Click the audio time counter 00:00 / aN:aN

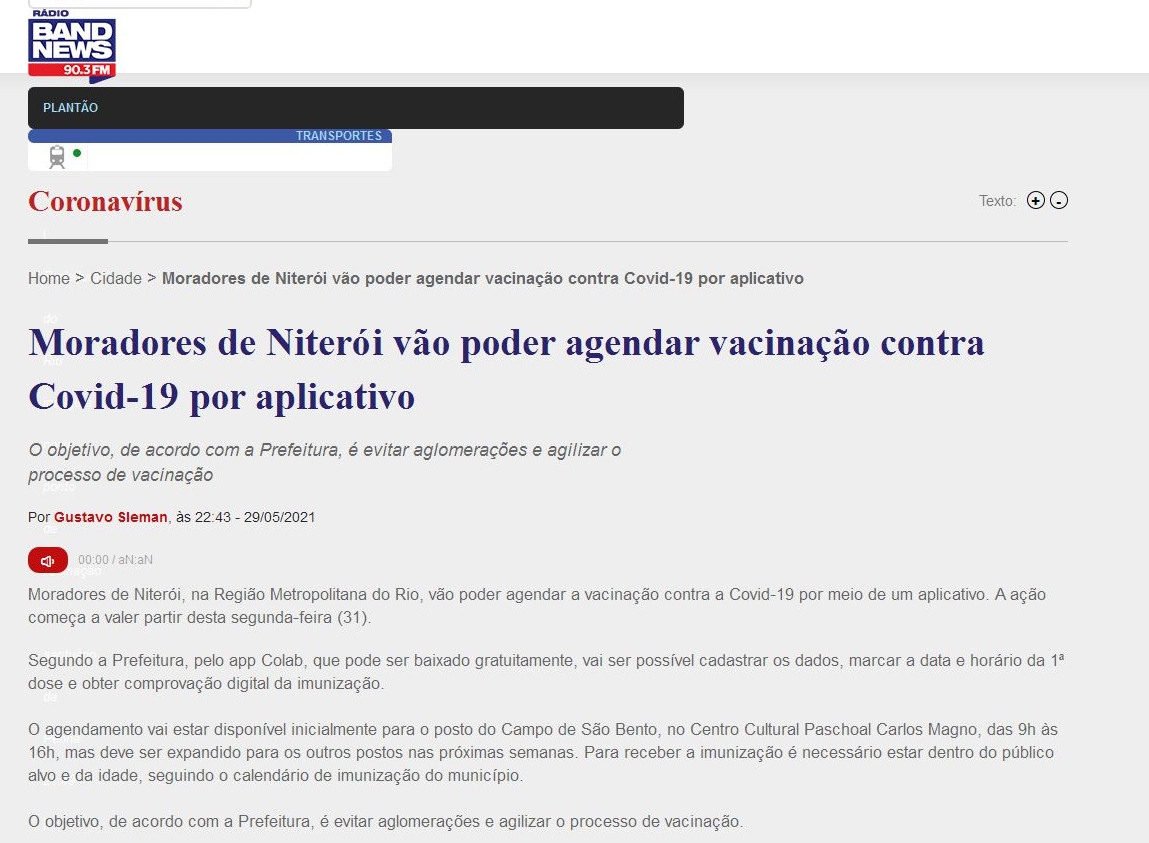coord(115,560)
